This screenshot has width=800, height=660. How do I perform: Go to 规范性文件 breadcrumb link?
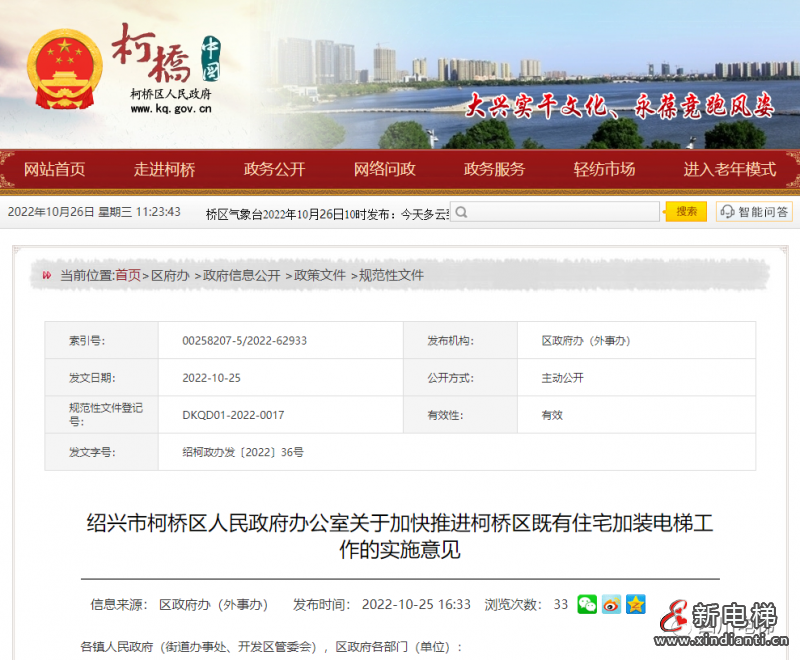pyautogui.click(x=391, y=275)
